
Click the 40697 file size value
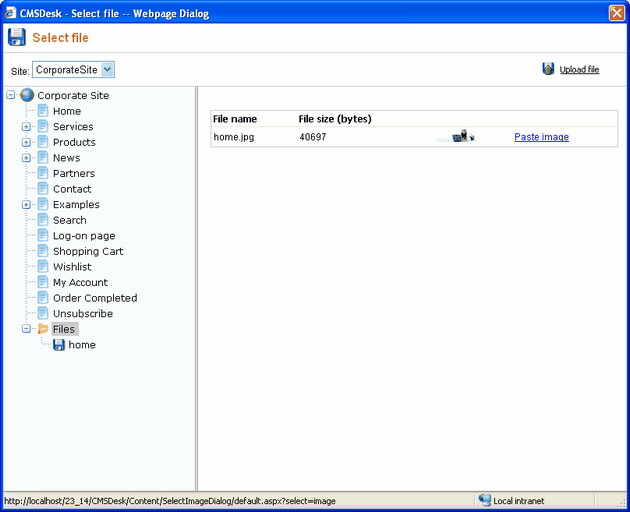(x=313, y=137)
